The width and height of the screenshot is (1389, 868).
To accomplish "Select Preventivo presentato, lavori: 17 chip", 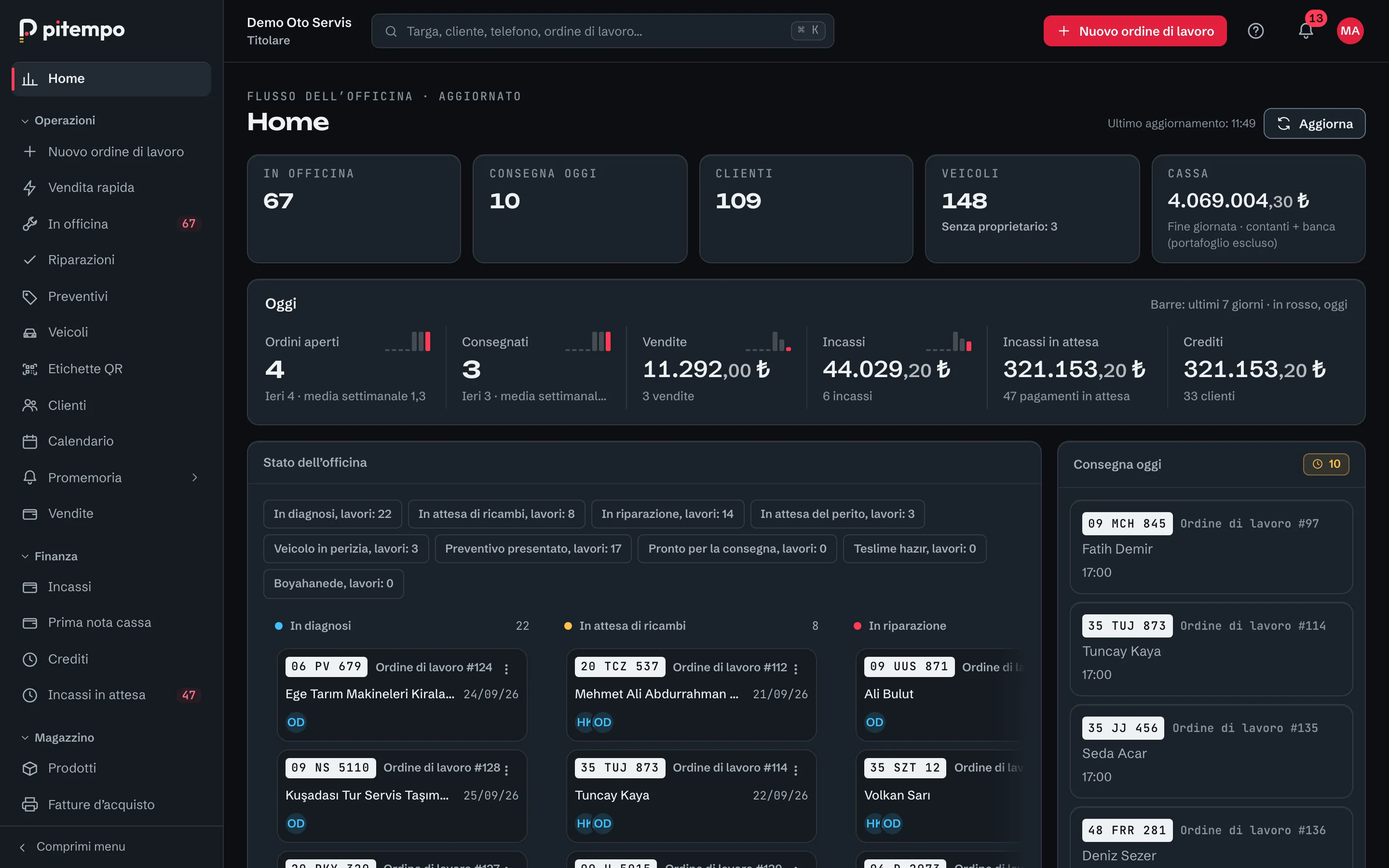I will [533, 549].
